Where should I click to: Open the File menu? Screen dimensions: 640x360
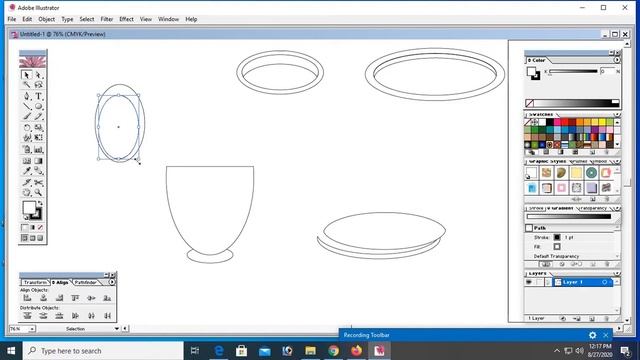pos(12,19)
